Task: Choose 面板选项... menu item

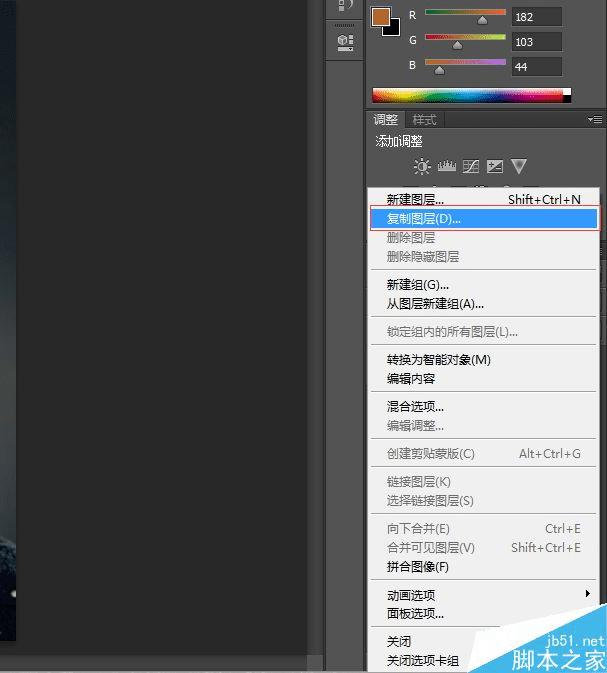Action: point(483,614)
